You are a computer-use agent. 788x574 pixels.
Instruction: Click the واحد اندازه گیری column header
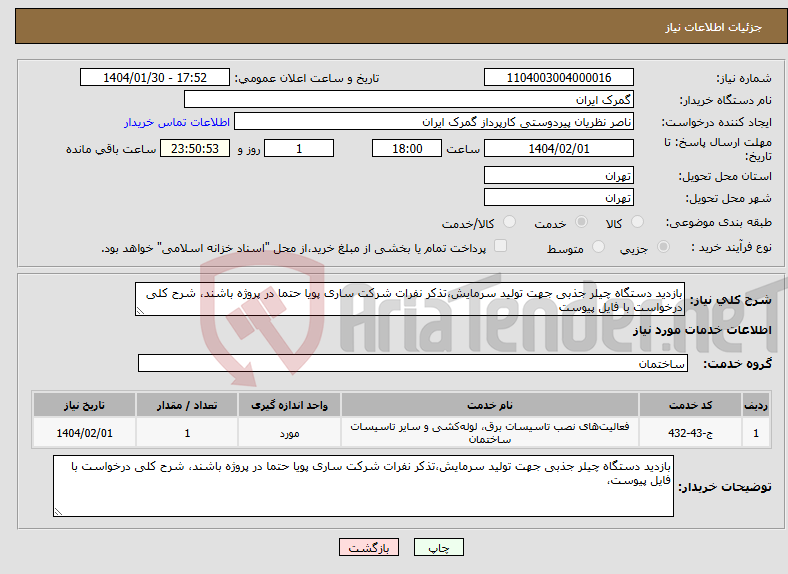(x=289, y=405)
